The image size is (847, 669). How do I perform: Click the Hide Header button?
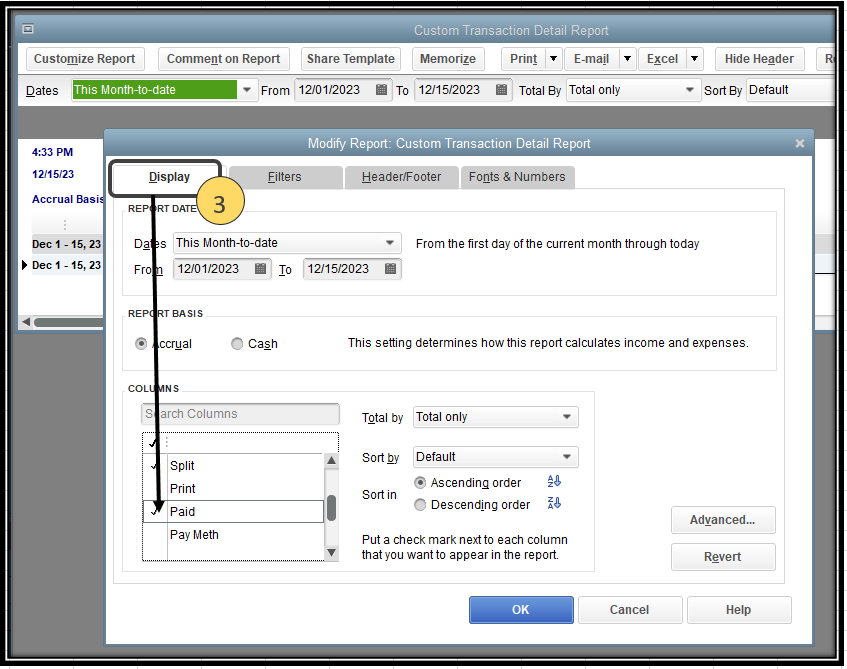click(x=759, y=58)
